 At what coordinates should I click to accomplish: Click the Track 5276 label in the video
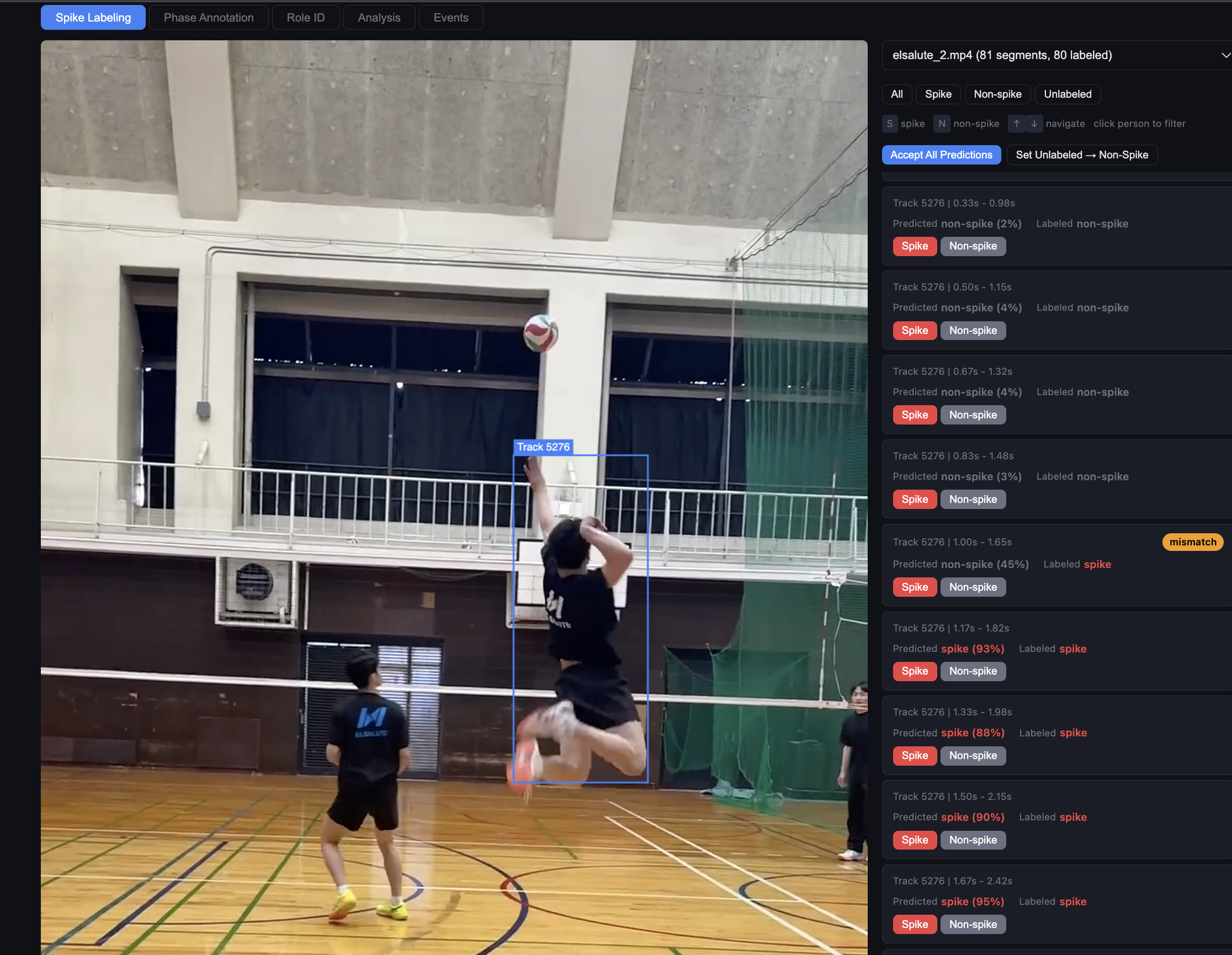[x=543, y=447]
